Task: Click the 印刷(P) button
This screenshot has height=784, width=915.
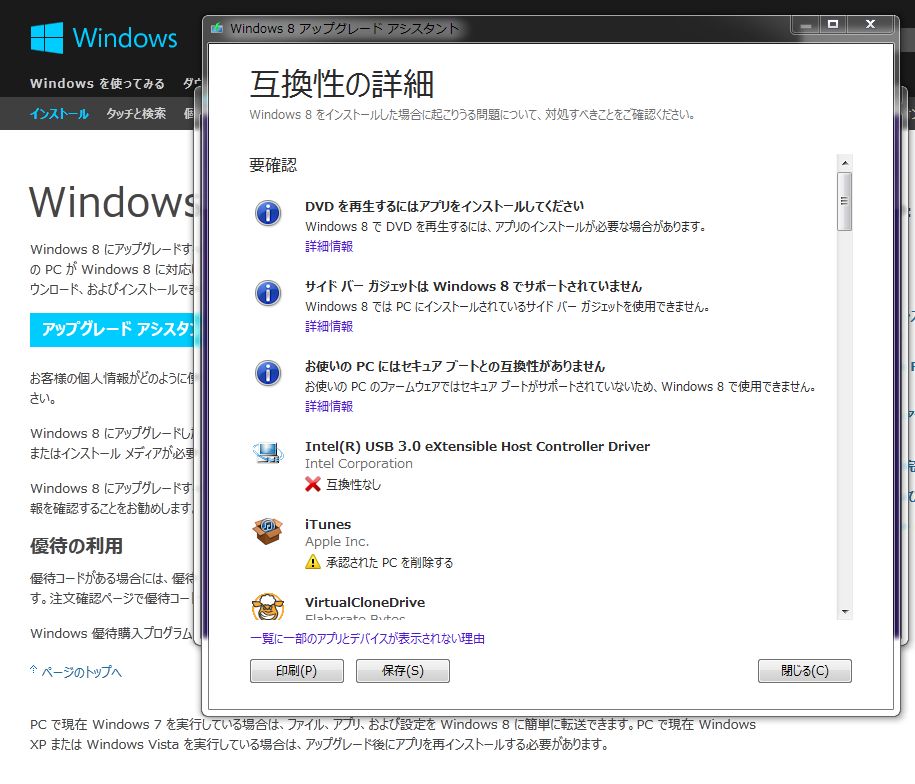Action: coord(296,671)
